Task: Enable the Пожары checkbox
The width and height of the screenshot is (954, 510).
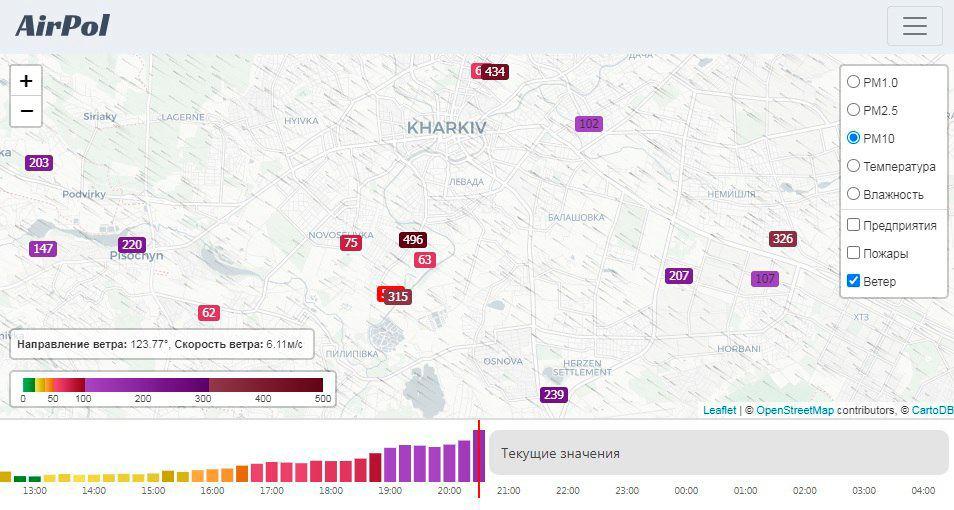Action: [x=853, y=253]
